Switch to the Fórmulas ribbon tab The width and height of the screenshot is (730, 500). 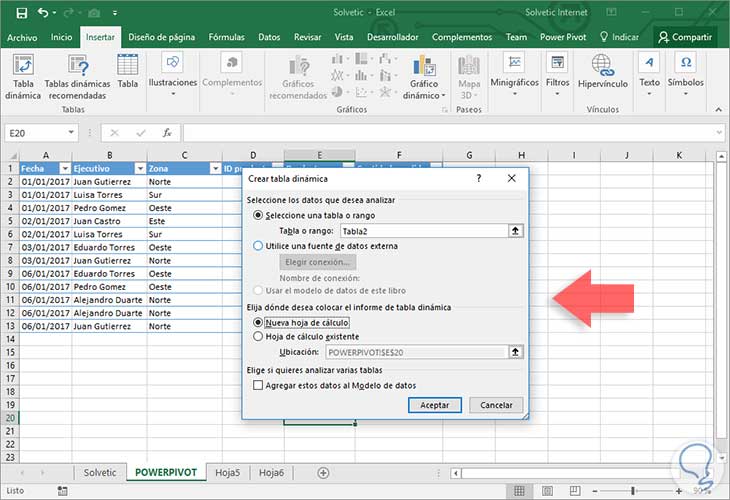click(226, 37)
